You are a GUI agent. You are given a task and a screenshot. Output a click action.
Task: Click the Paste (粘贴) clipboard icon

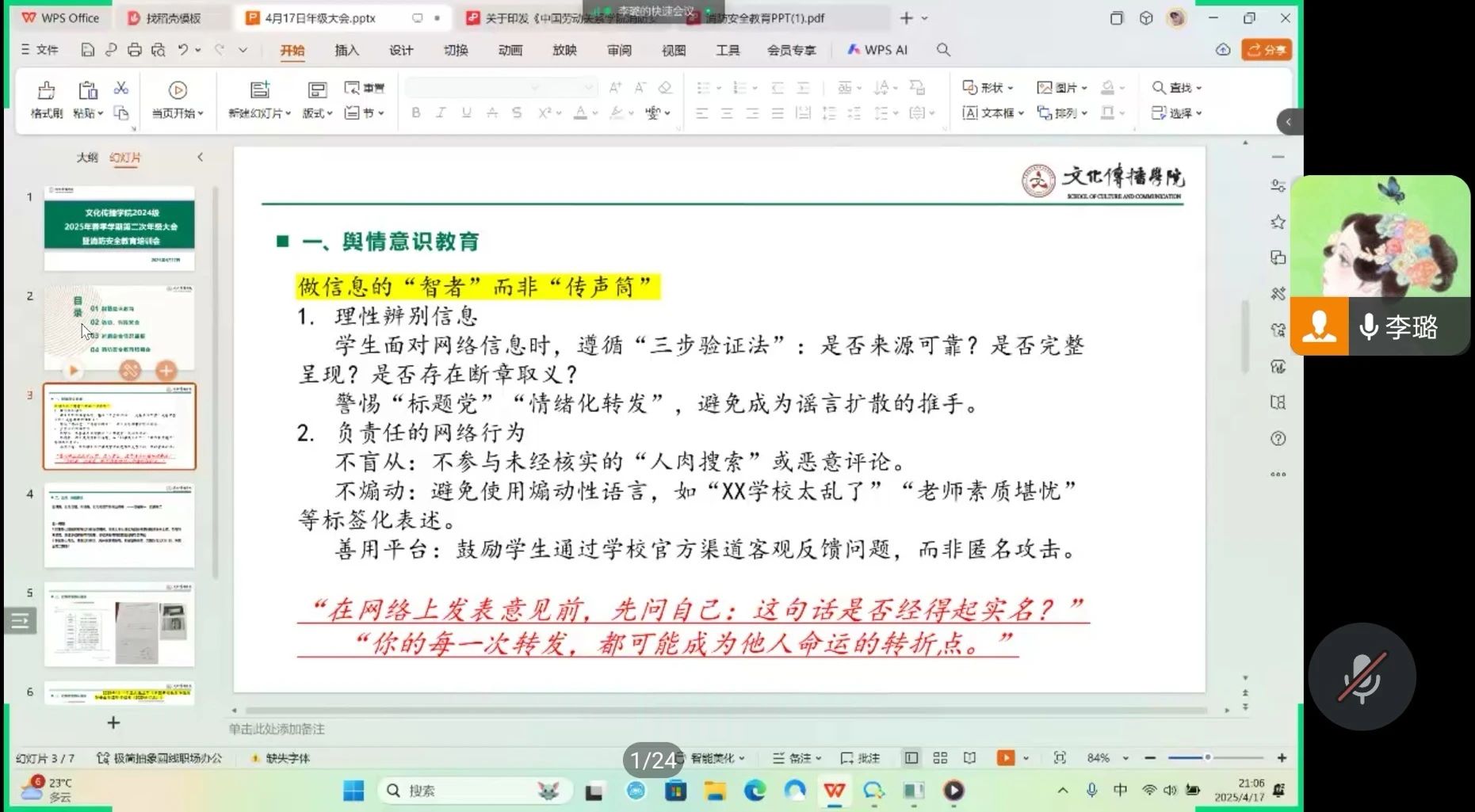(87, 90)
